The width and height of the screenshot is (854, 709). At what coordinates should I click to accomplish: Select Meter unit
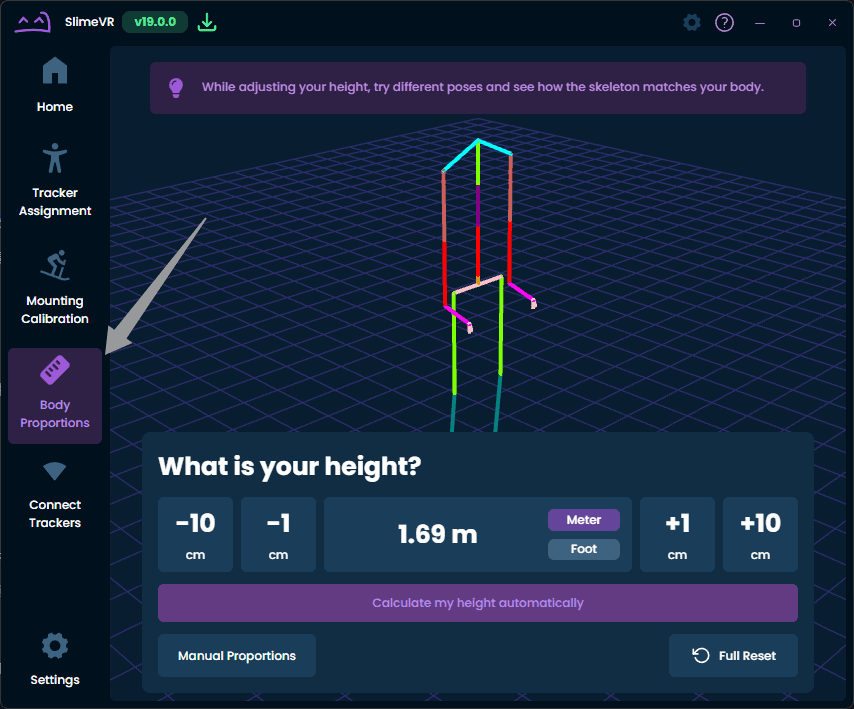(x=584, y=520)
